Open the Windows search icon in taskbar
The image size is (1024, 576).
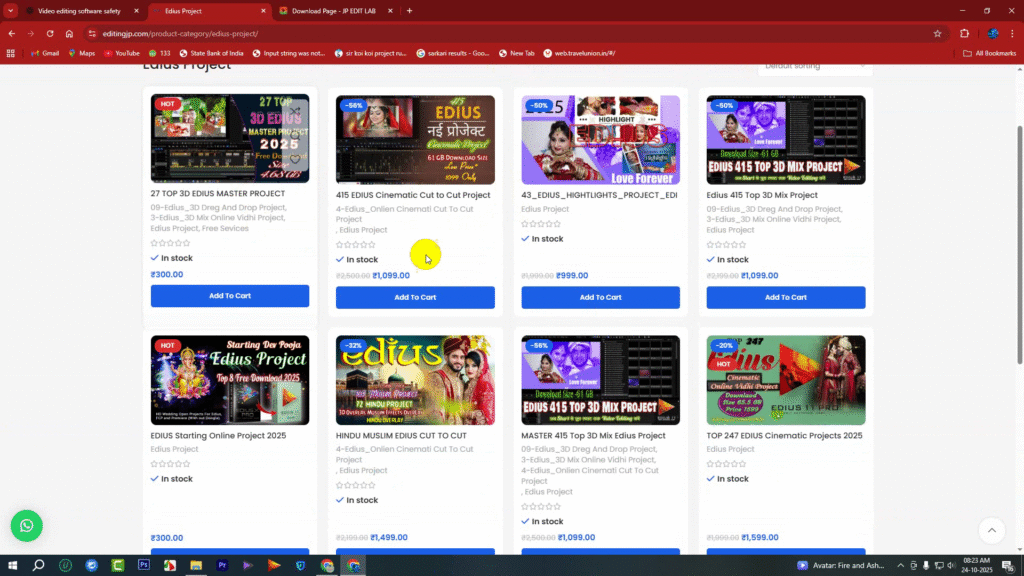(x=39, y=565)
